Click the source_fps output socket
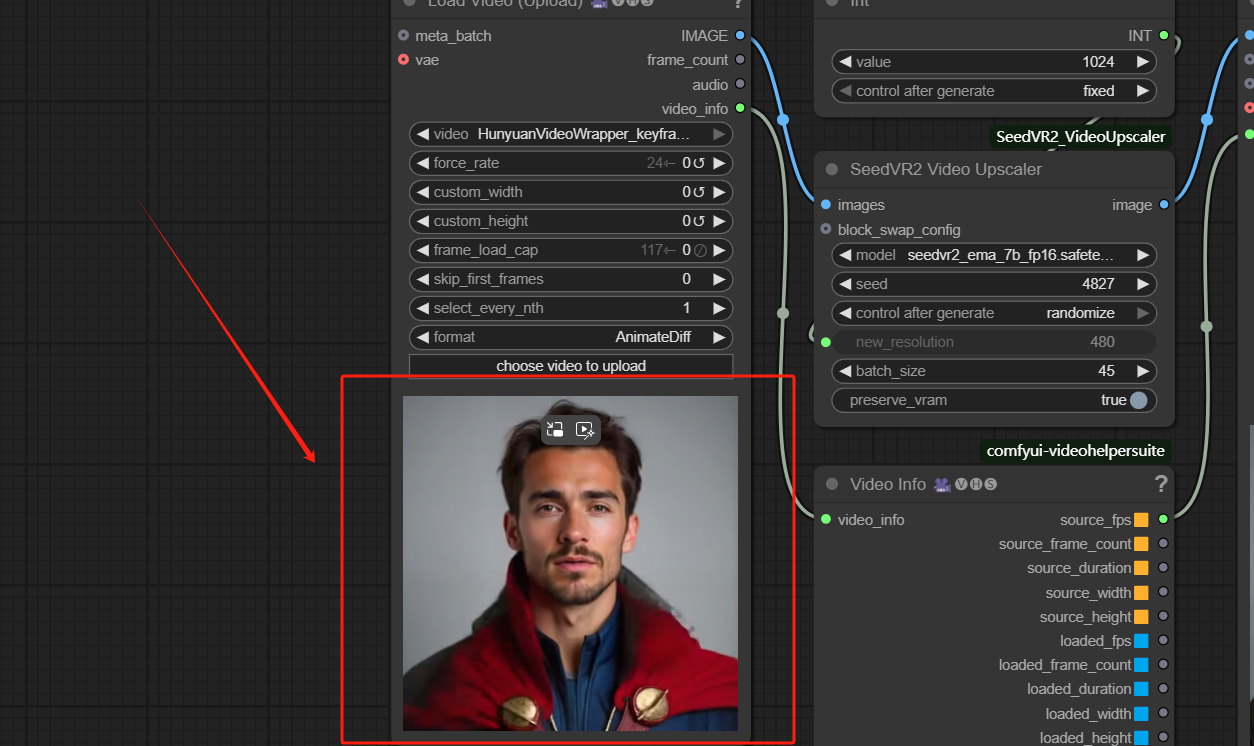The height and width of the screenshot is (746, 1254). point(1163,520)
